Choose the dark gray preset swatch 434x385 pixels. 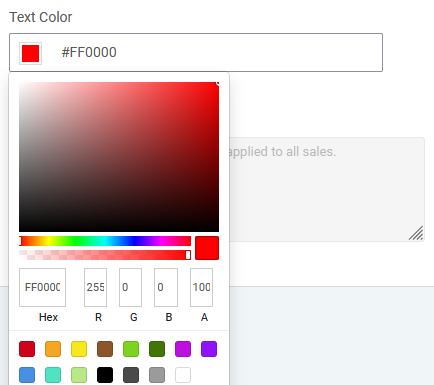click(131, 375)
